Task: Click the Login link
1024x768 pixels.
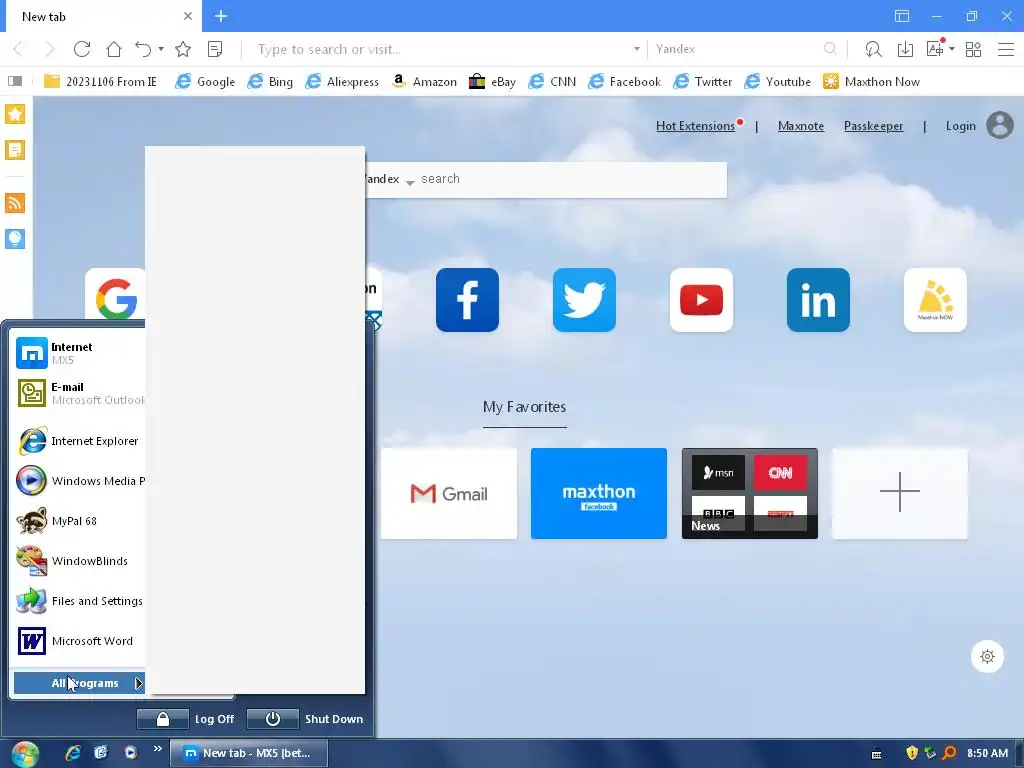Action: click(961, 126)
